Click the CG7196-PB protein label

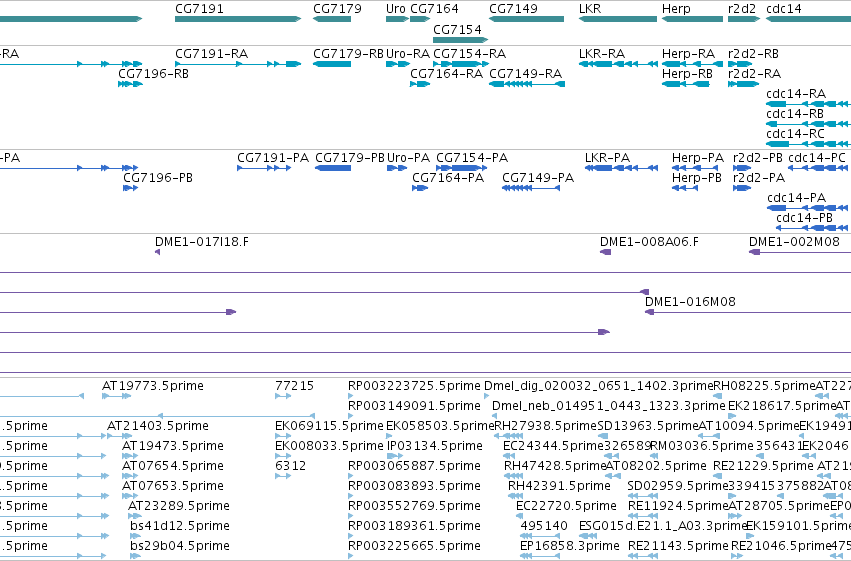coord(158,178)
